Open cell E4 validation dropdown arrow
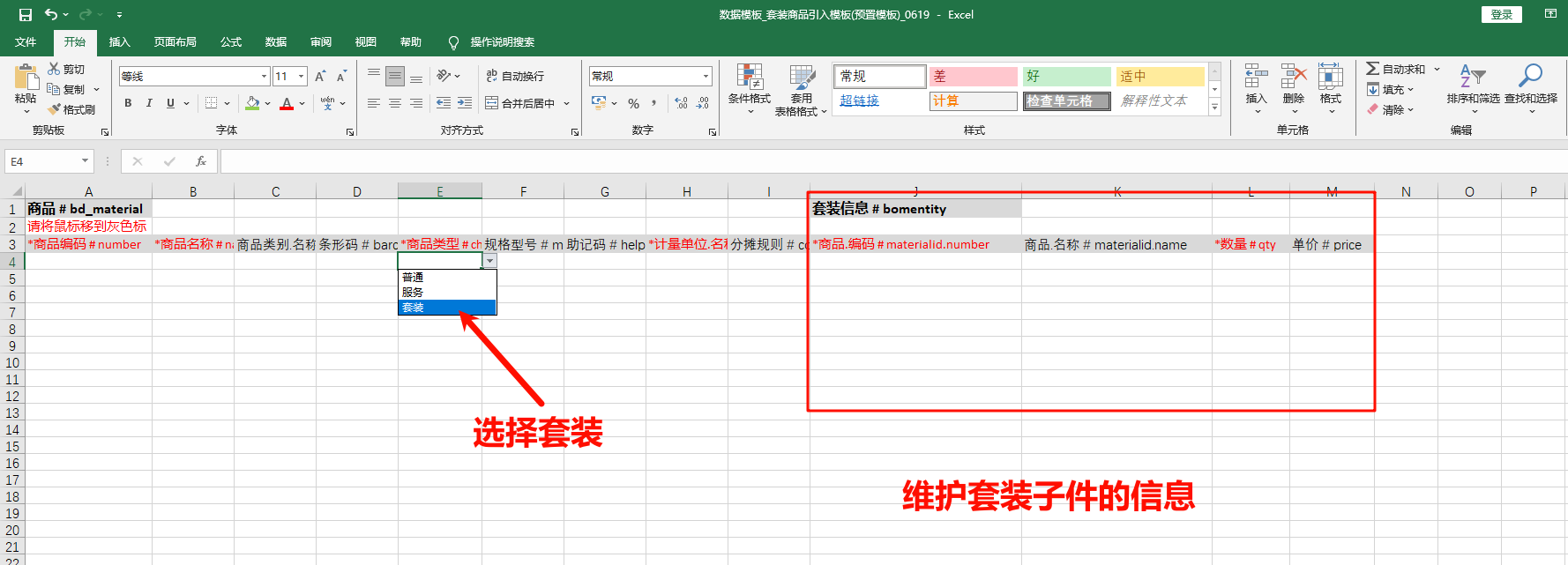Image resolution: width=1568 pixels, height=565 pixels. click(490, 261)
